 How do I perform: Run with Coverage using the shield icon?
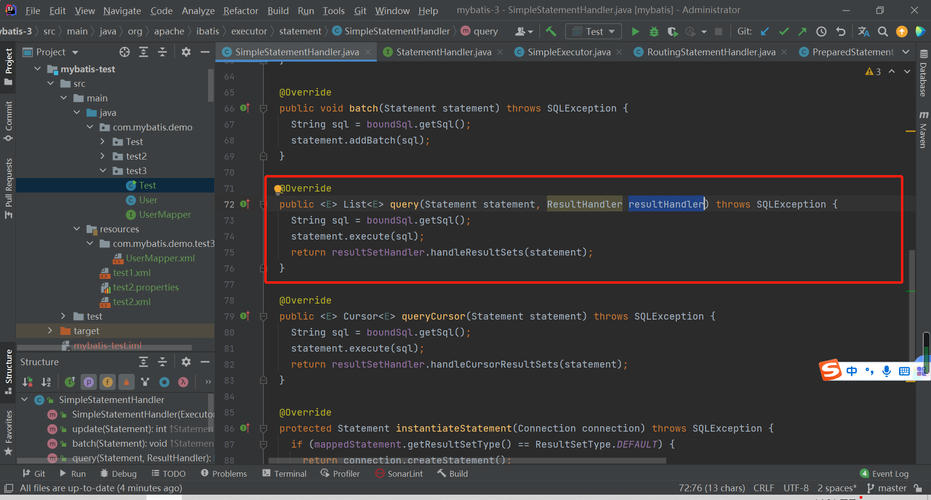pyautogui.click(x=672, y=31)
